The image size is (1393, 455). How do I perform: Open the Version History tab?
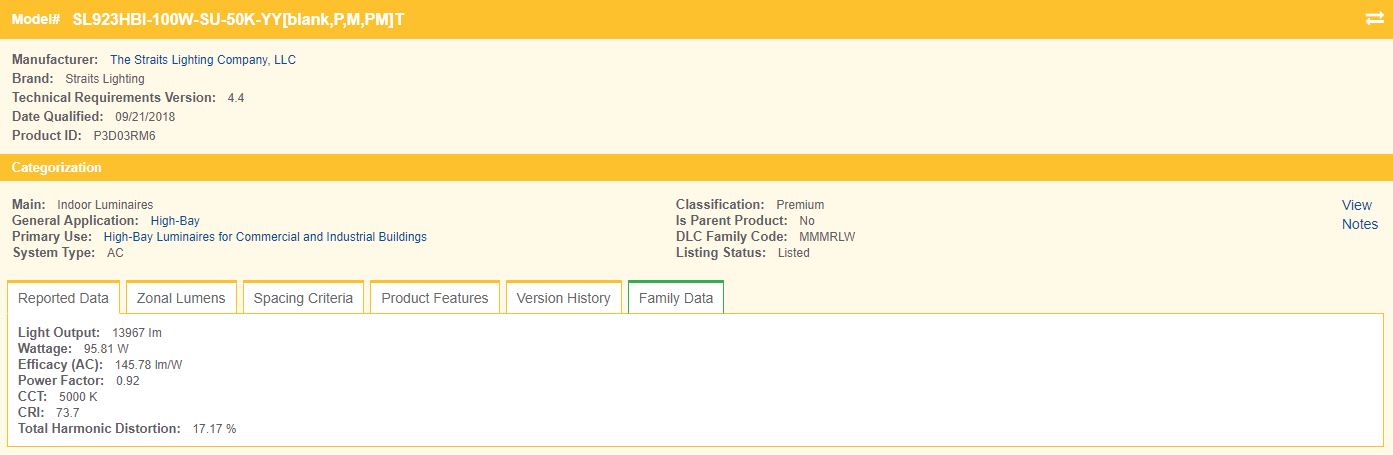point(564,298)
